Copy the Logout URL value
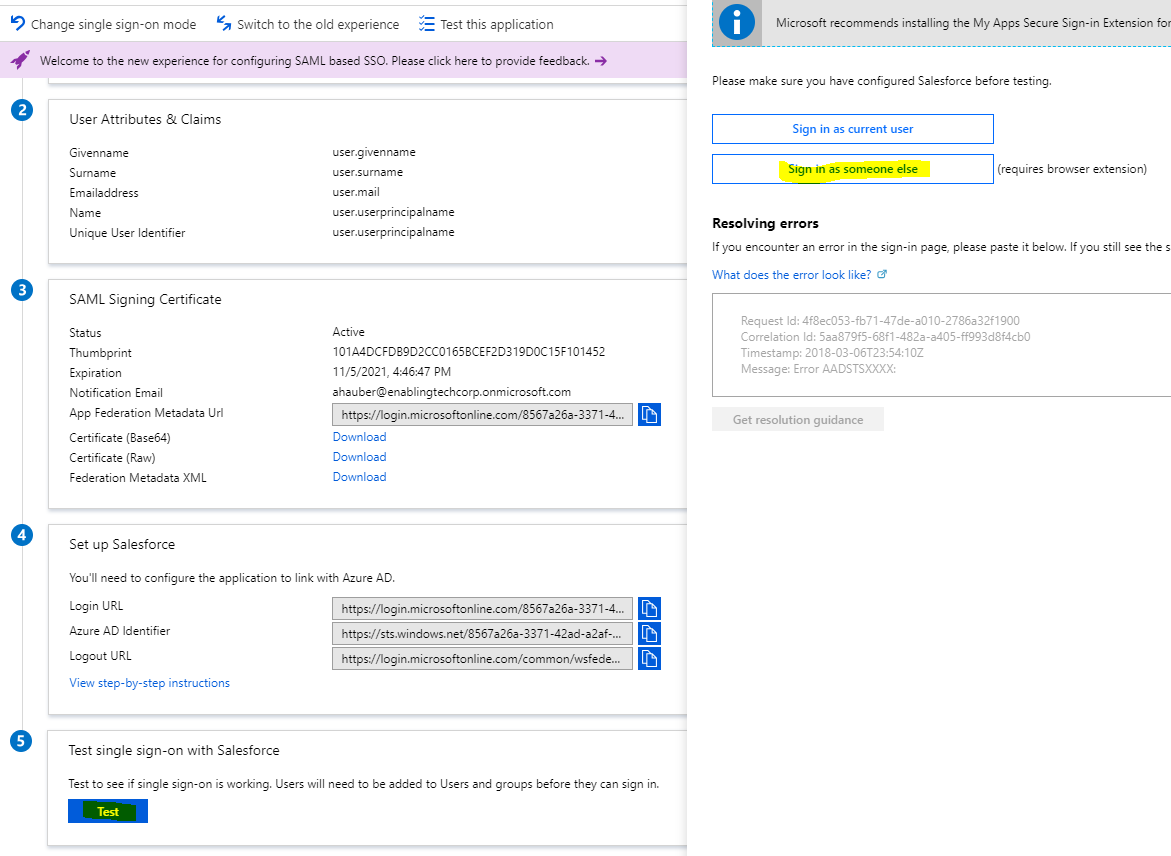 (649, 658)
